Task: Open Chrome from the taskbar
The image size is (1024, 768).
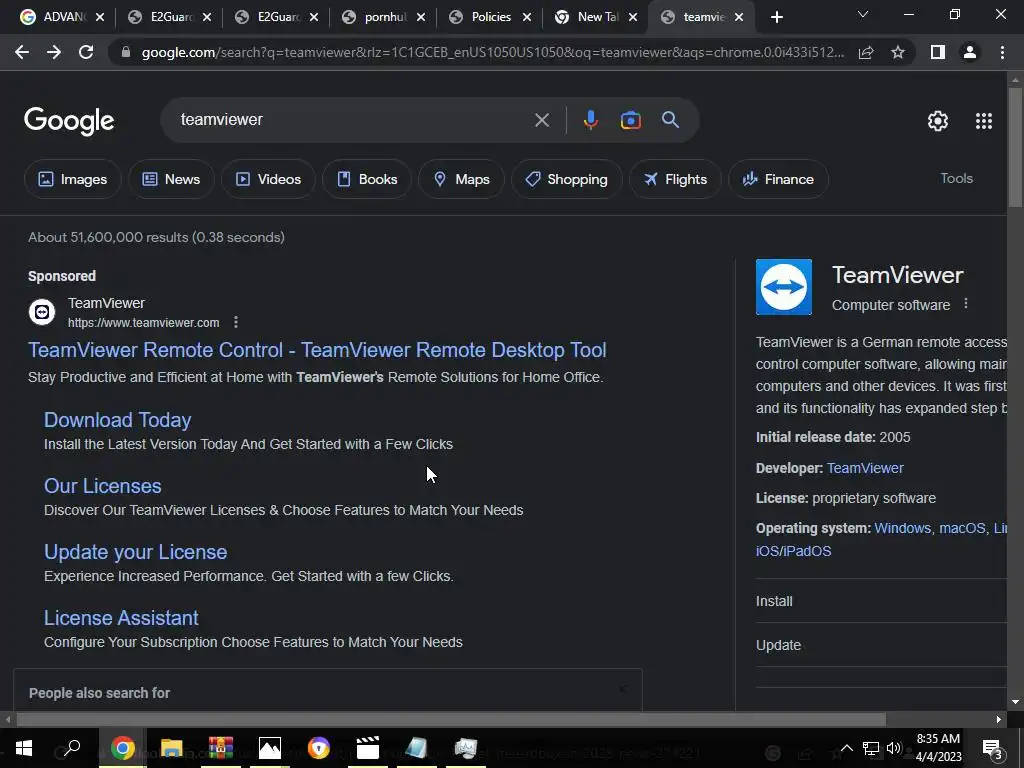Action: pyautogui.click(x=122, y=748)
